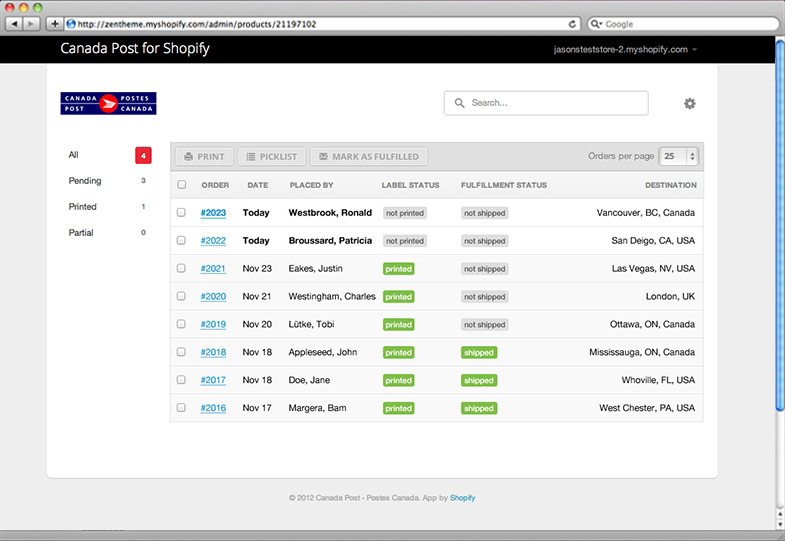Open order #2018 link
This screenshot has height=541, width=785.
coord(213,352)
